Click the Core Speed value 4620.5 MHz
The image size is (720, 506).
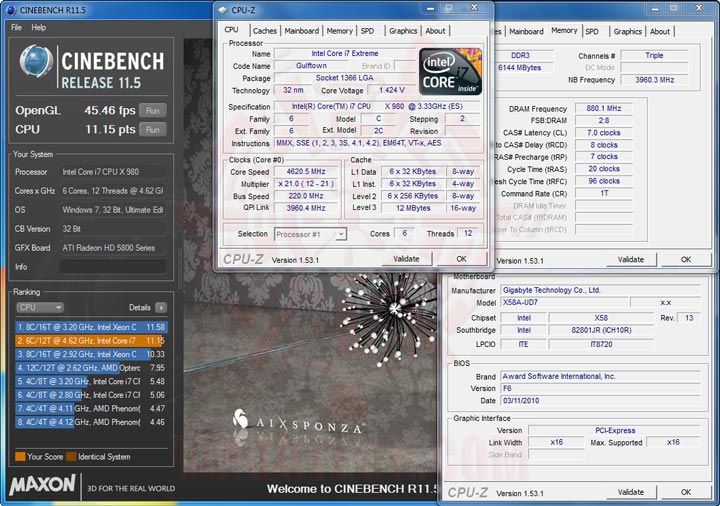pos(306,171)
